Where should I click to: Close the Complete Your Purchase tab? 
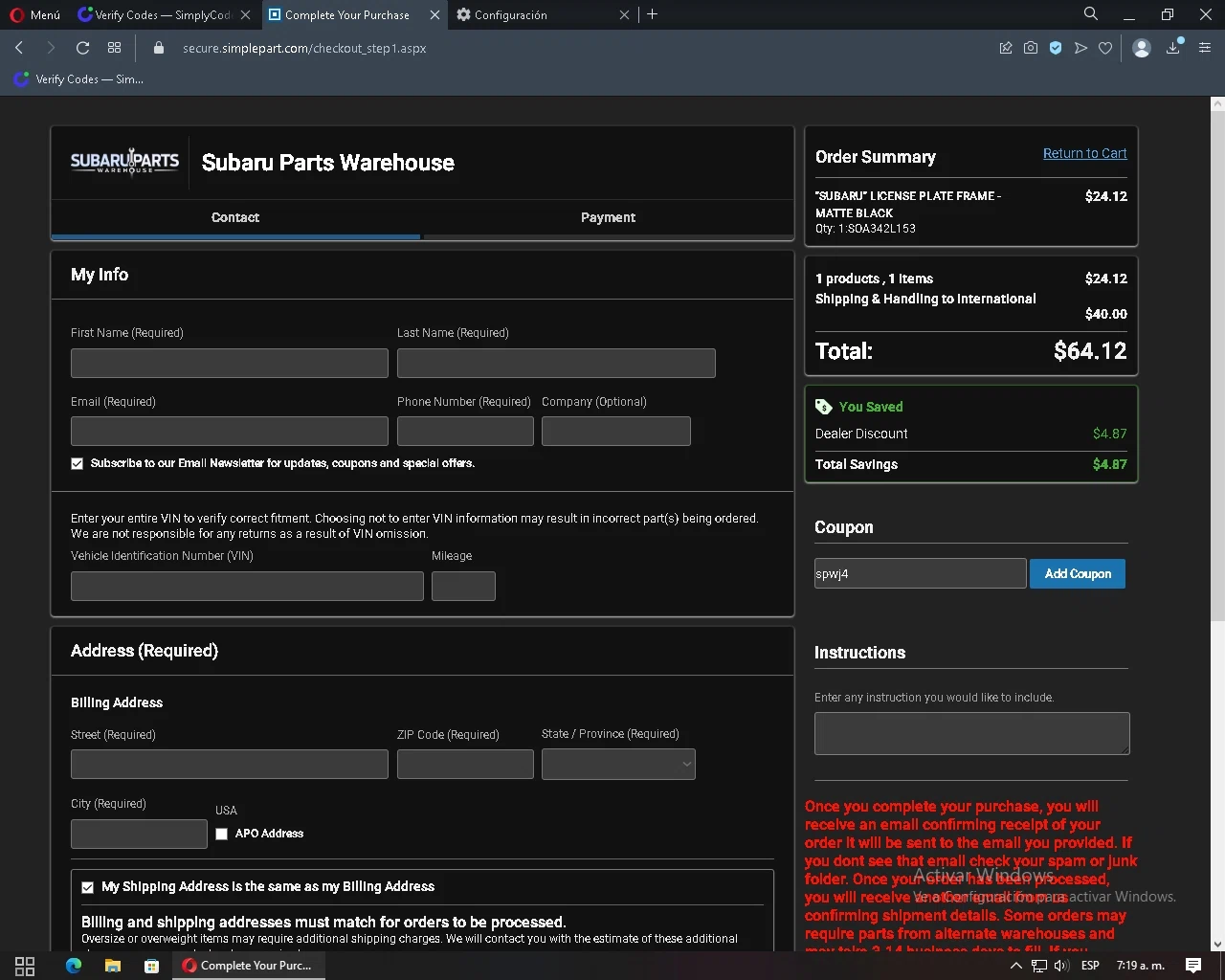[434, 14]
